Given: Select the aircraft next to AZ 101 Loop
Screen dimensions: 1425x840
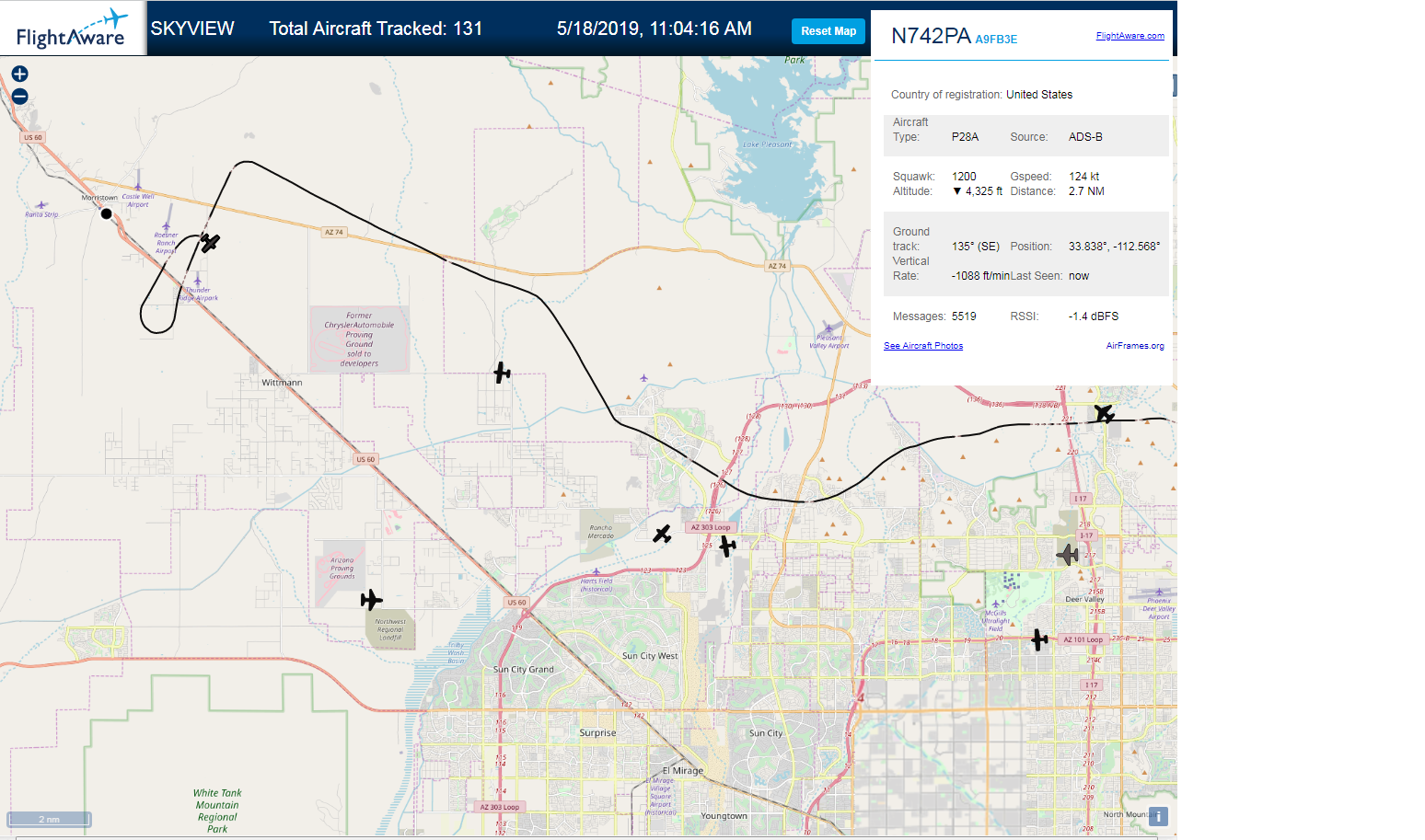Looking at the screenshot, I should click(x=1039, y=639).
